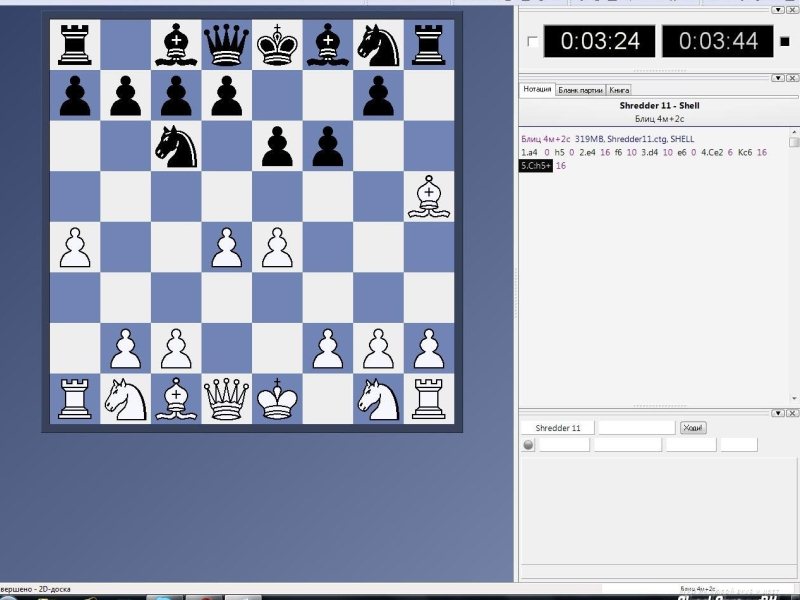The width and height of the screenshot is (800, 600).
Task: Select the white knight on b1
Action: pos(125,399)
